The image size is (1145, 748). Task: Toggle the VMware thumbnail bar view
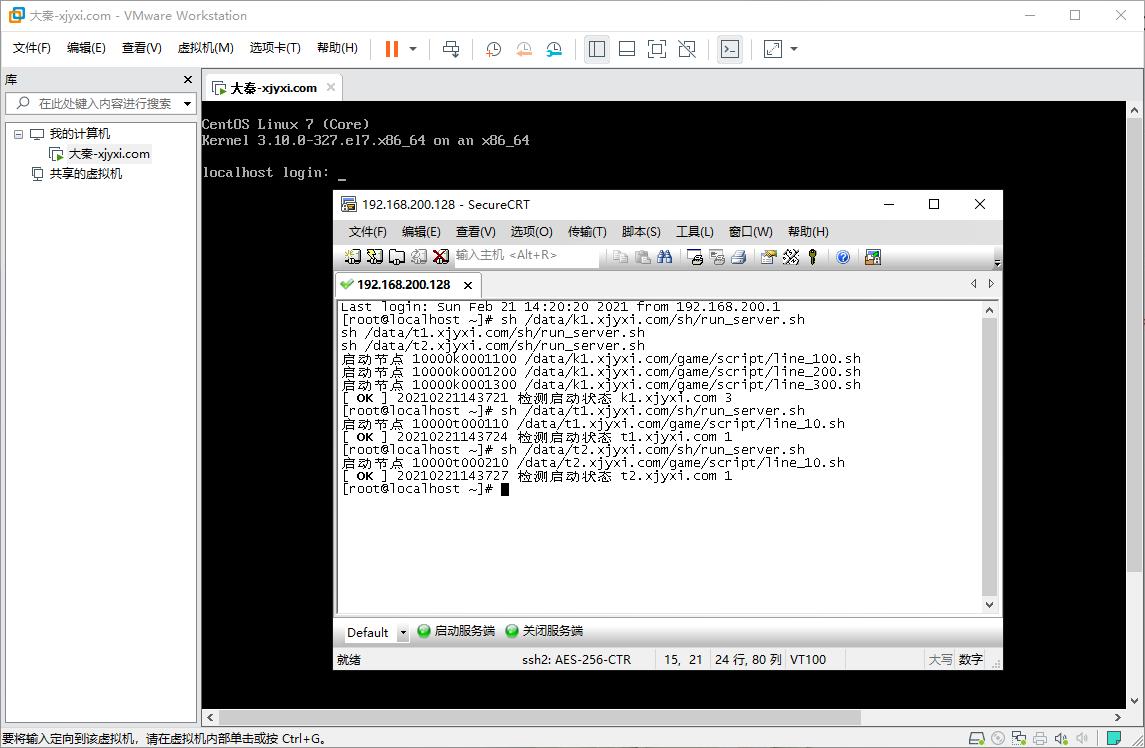pos(627,49)
